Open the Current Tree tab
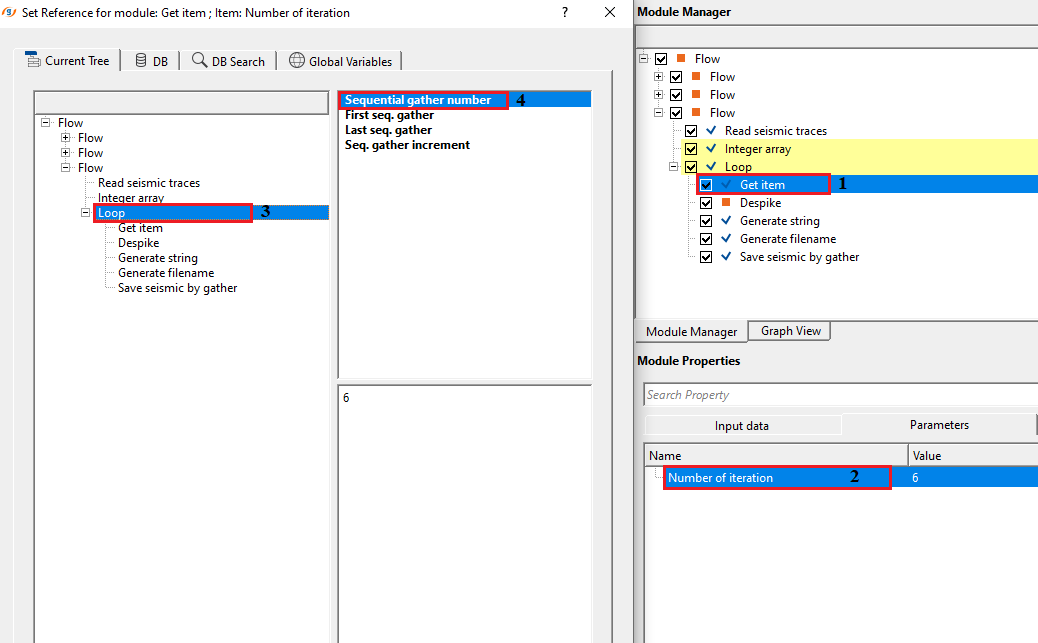 coord(67,60)
